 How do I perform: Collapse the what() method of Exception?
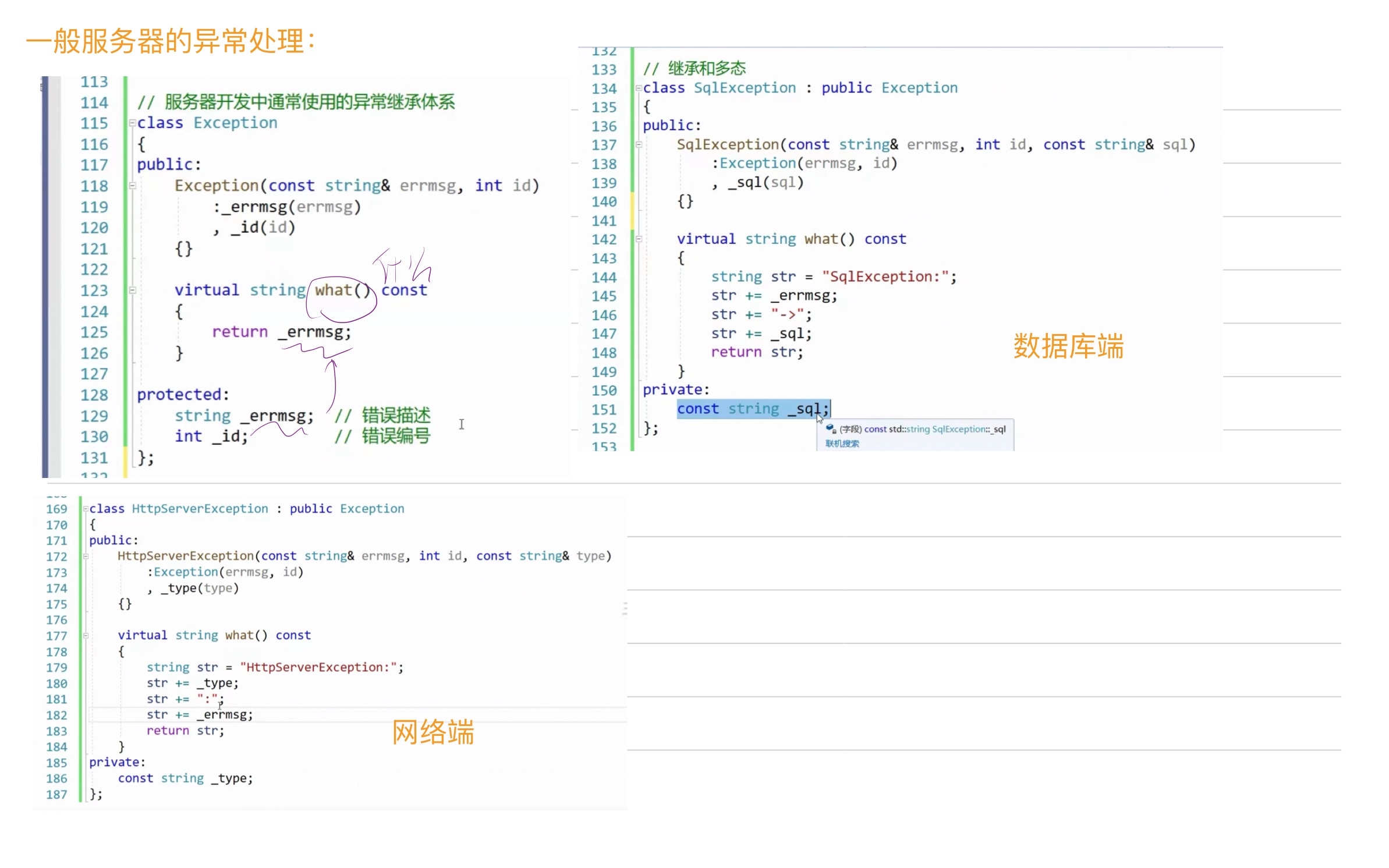tap(132, 290)
